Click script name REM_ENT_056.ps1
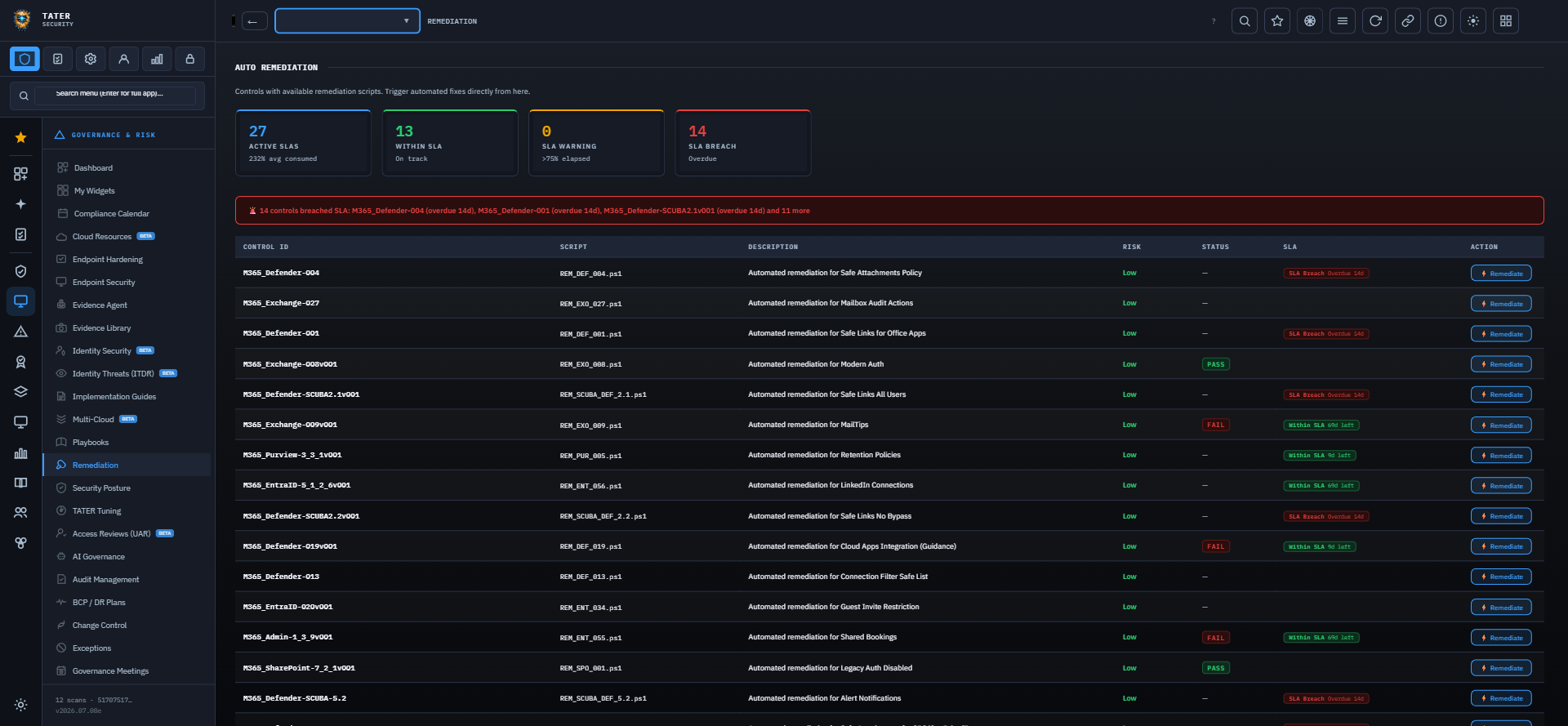Screen dimensions: 1568x726 [590, 486]
